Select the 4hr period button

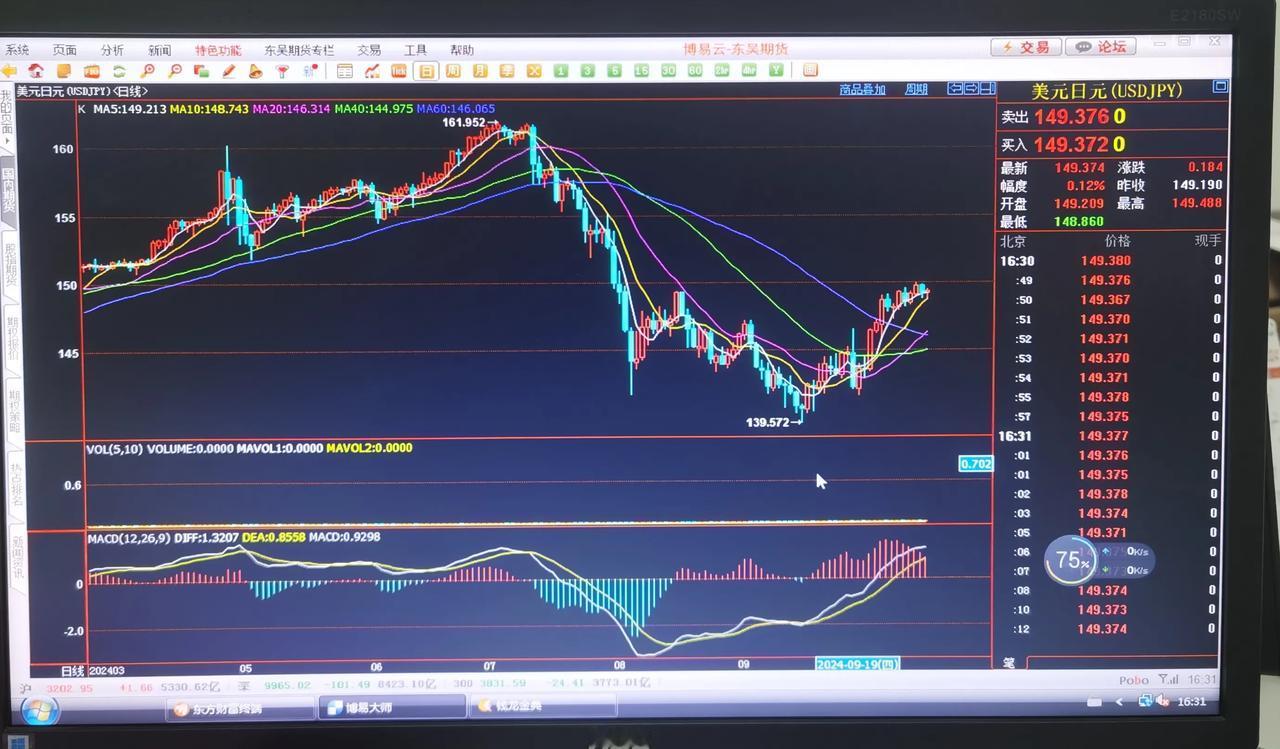[x=748, y=70]
